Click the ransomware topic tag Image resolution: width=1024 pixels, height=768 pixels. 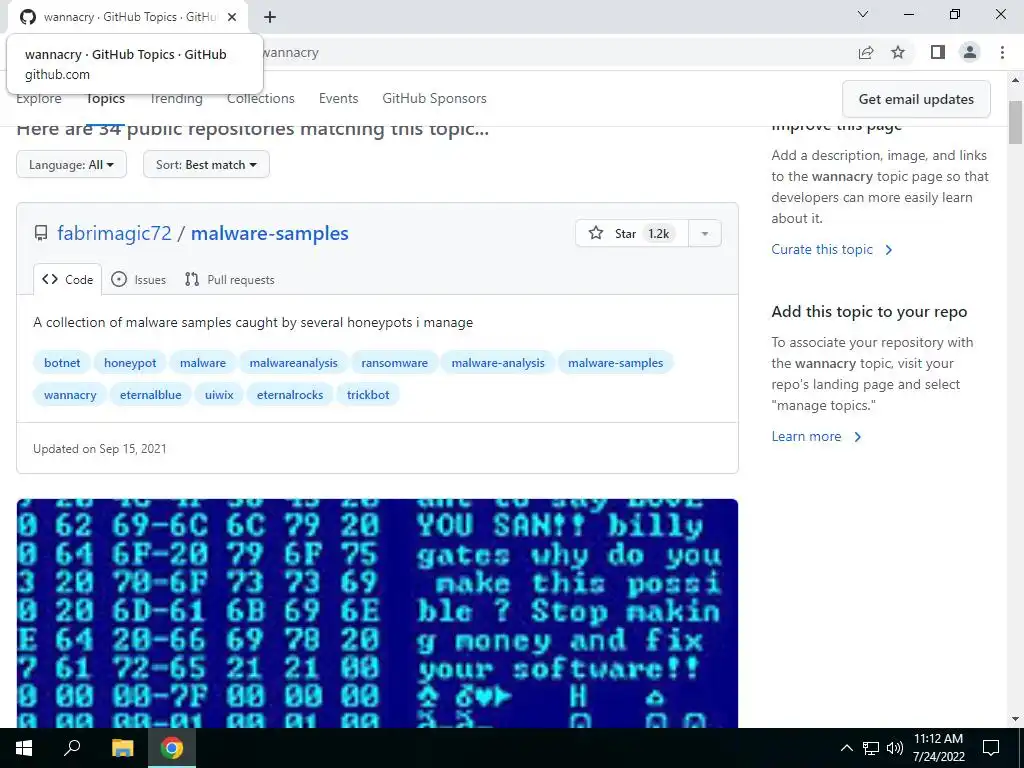[394, 363]
